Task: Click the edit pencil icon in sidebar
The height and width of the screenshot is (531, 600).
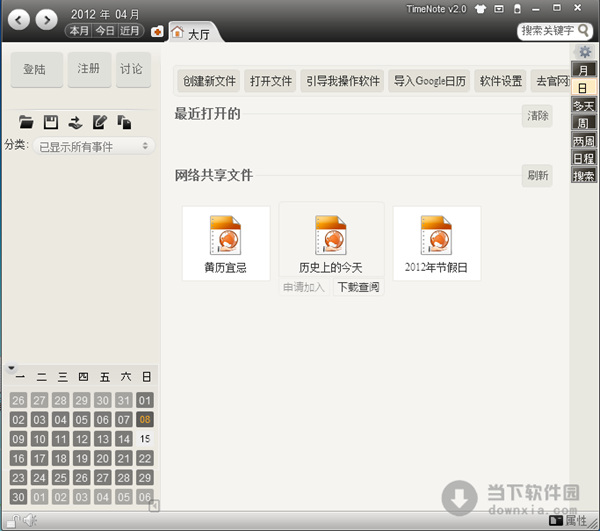Action: (99, 122)
